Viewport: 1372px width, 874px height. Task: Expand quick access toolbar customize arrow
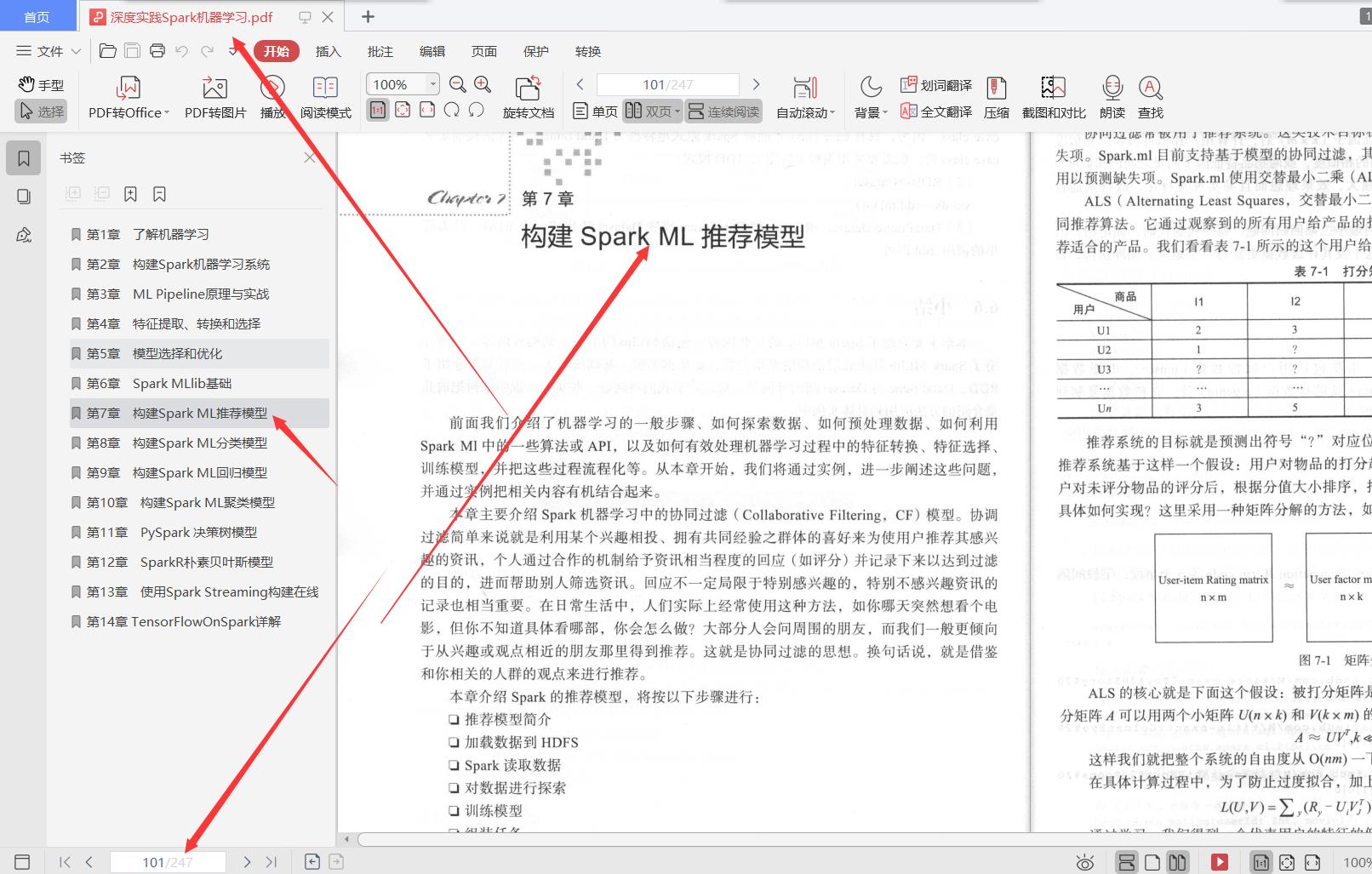click(233, 51)
